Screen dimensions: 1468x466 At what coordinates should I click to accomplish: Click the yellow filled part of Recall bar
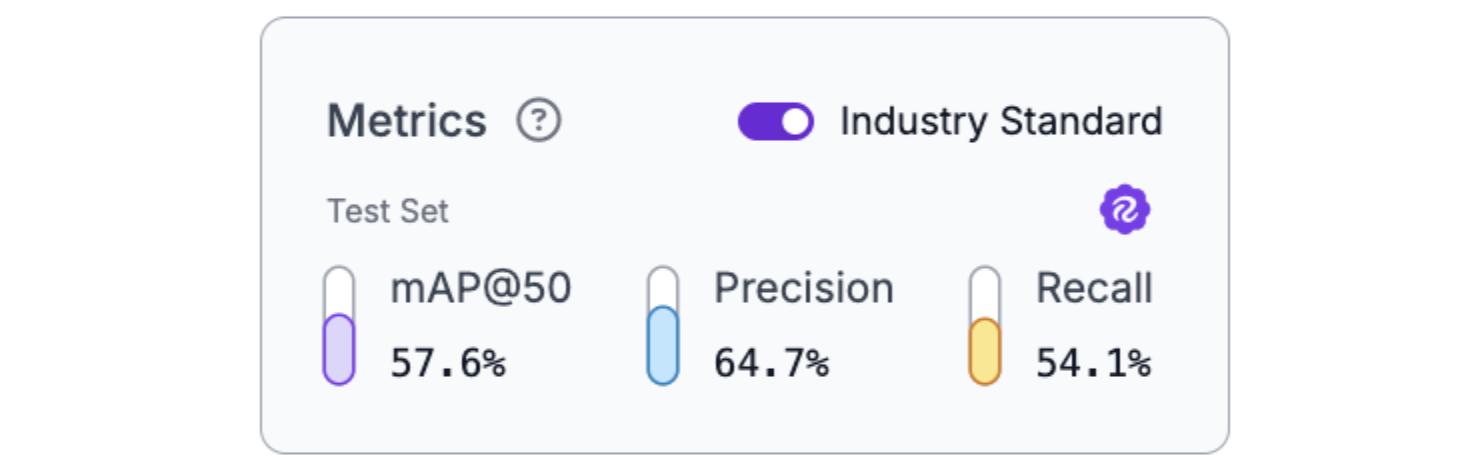click(985, 352)
